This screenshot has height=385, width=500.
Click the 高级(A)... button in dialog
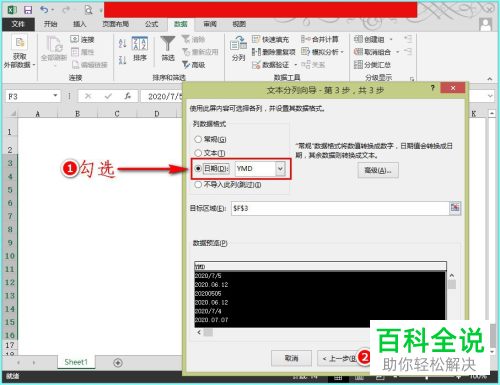pyautogui.click(x=378, y=170)
